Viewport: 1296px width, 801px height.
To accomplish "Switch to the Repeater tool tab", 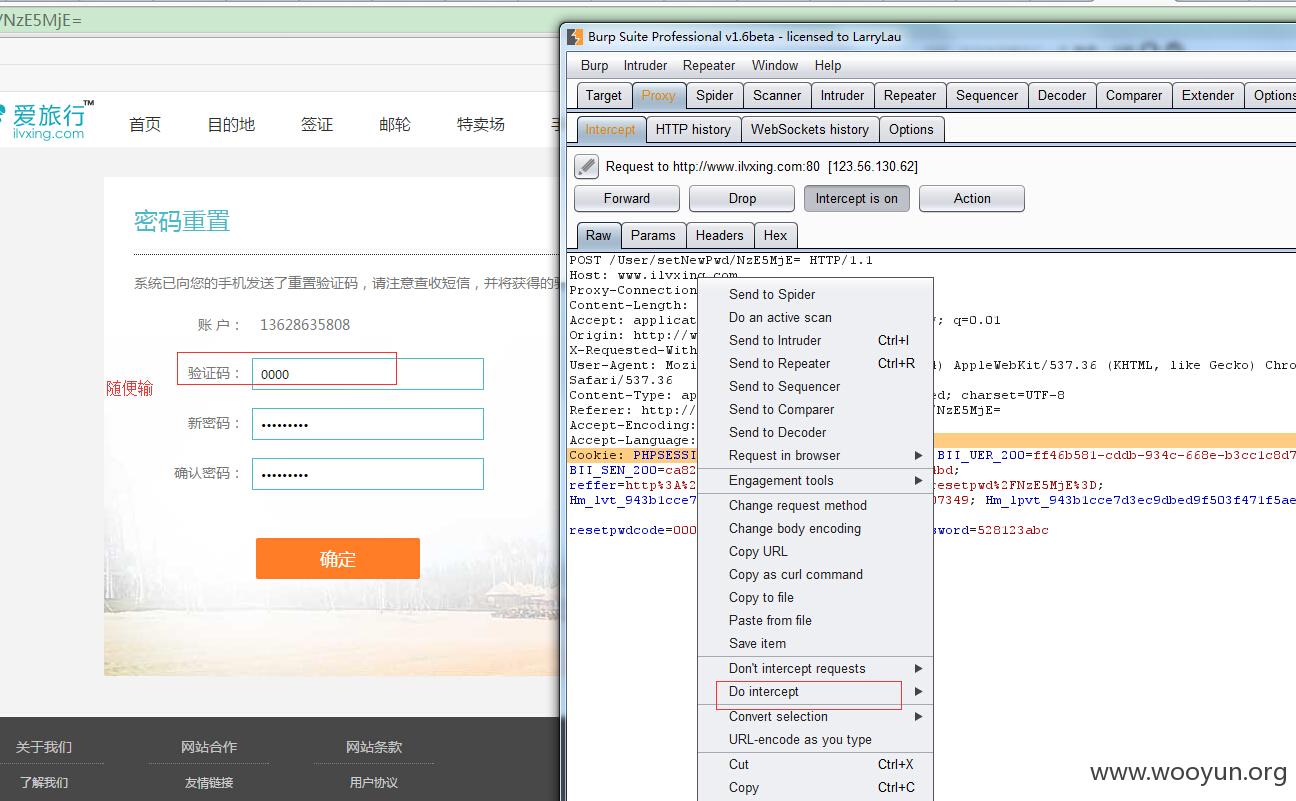I will click(x=910, y=95).
